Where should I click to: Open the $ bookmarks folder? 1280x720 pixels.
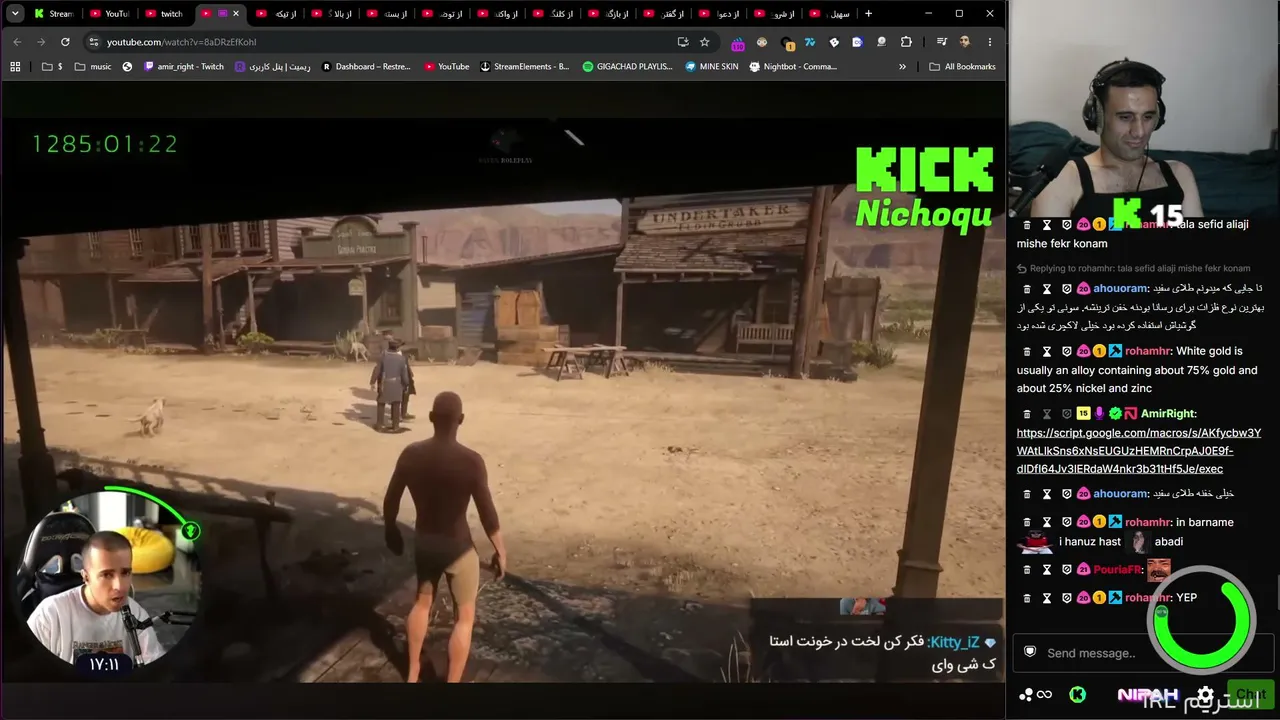click(52, 67)
